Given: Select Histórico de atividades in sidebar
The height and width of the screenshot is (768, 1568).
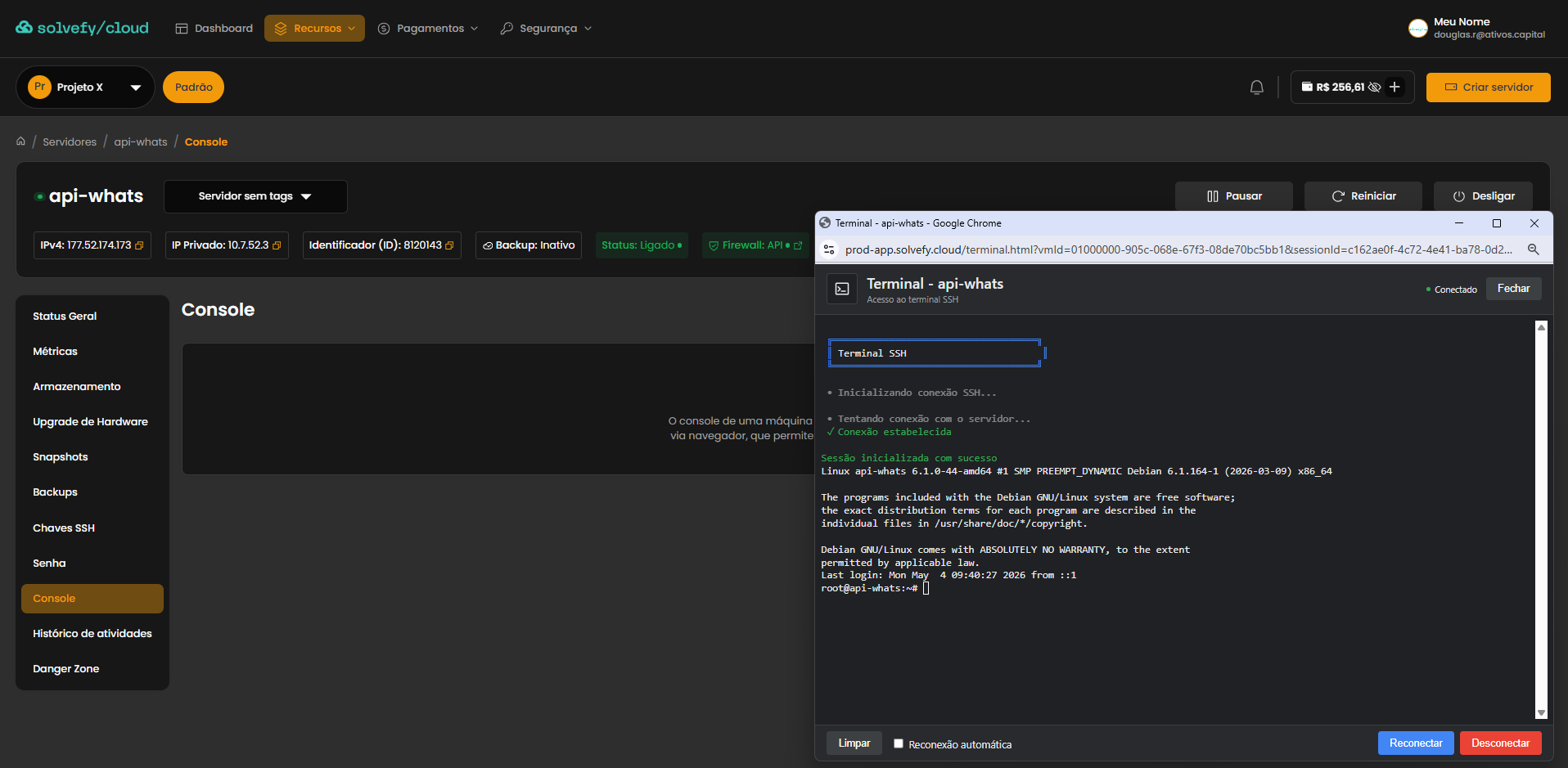Looking at the screenshot, I should click(x=92, y=633).
